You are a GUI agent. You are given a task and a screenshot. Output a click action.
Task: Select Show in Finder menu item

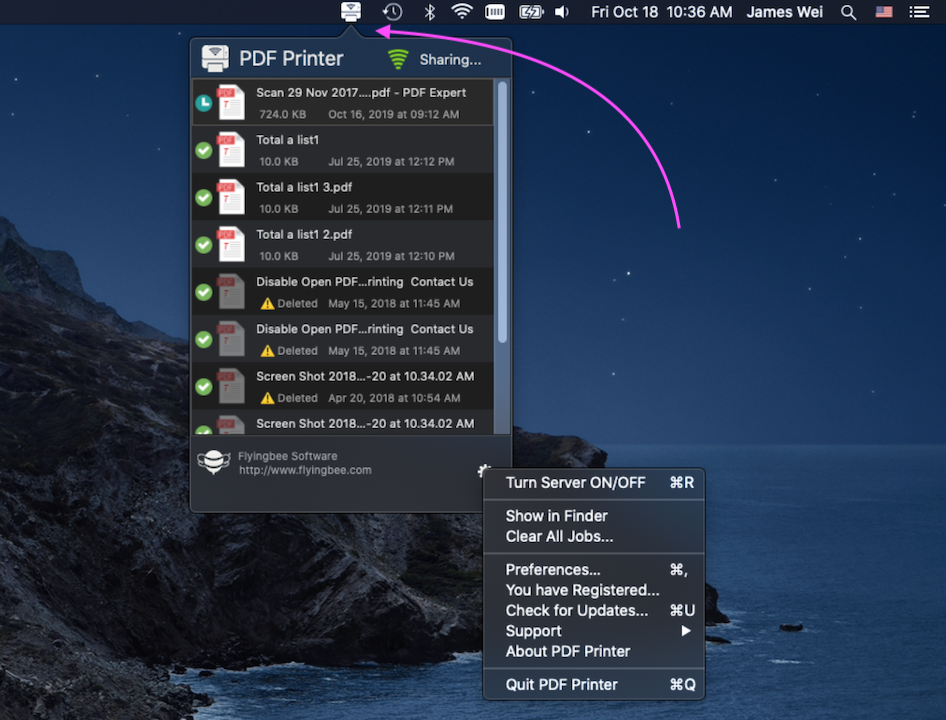click(594, 516)
